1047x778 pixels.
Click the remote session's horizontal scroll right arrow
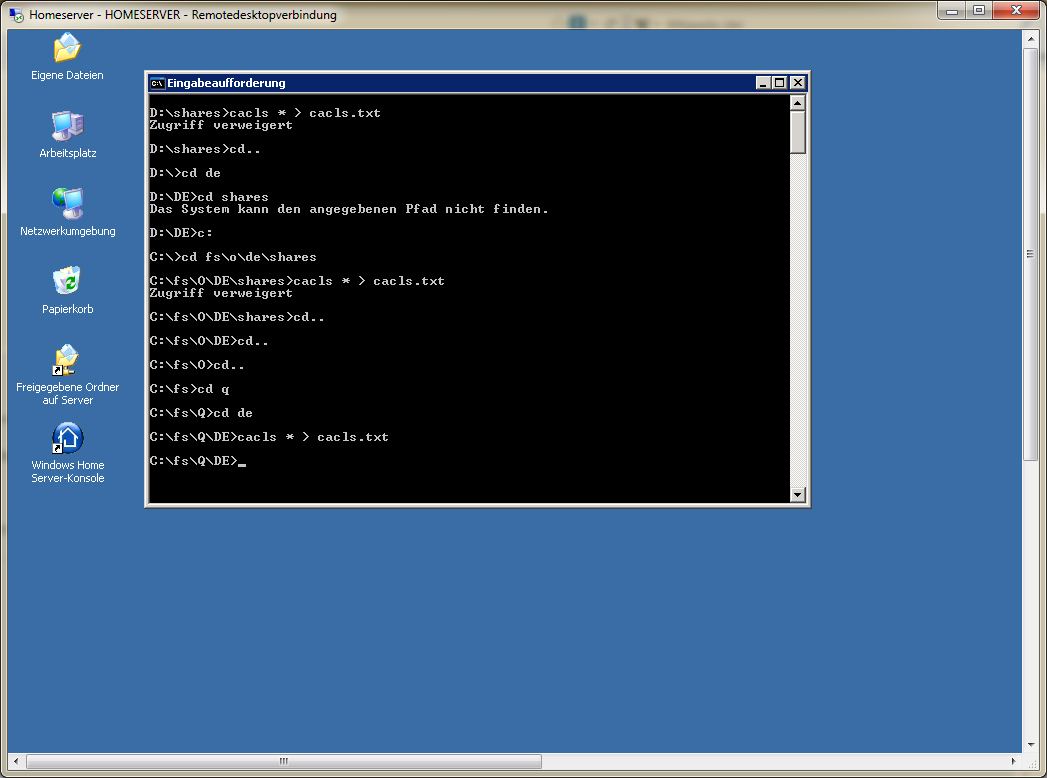point(1014,761)
